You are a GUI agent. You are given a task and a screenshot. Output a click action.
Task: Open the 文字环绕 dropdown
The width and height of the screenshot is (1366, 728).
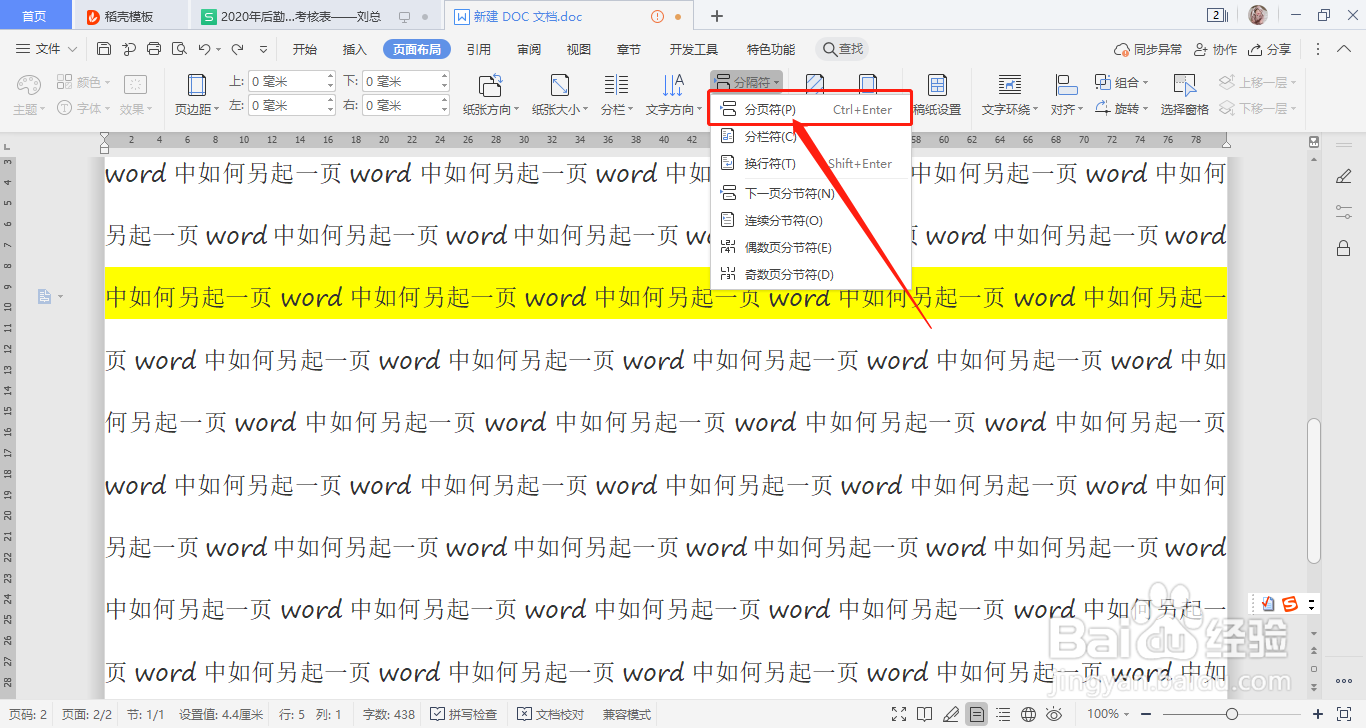tap(1008, 110)
